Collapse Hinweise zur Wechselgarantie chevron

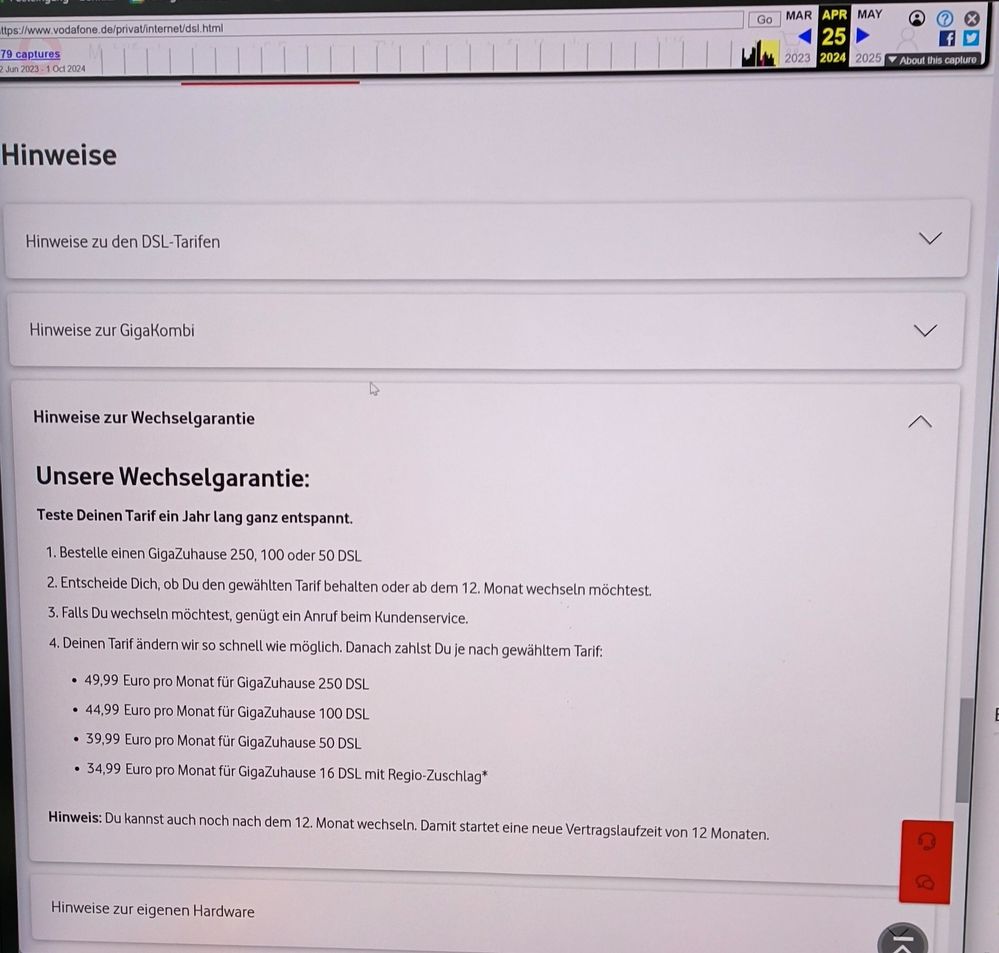(920, 422)
